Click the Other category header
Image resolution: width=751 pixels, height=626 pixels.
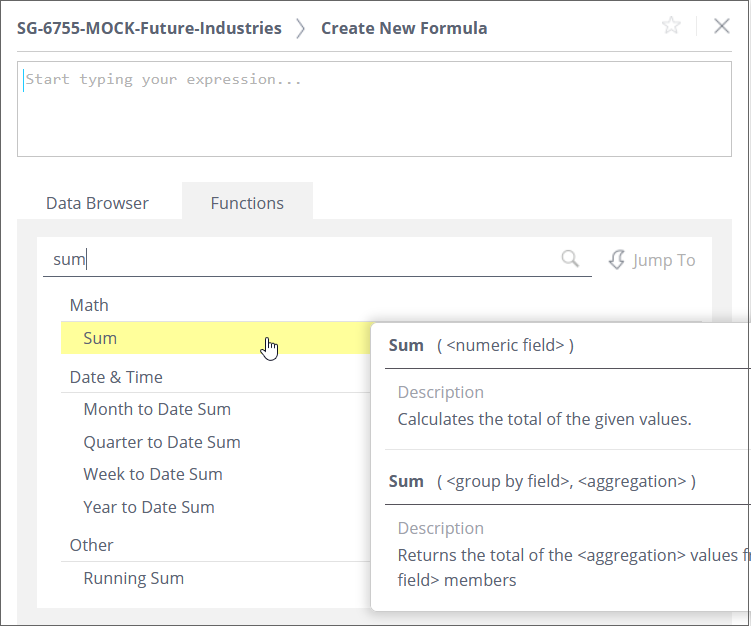92,545
